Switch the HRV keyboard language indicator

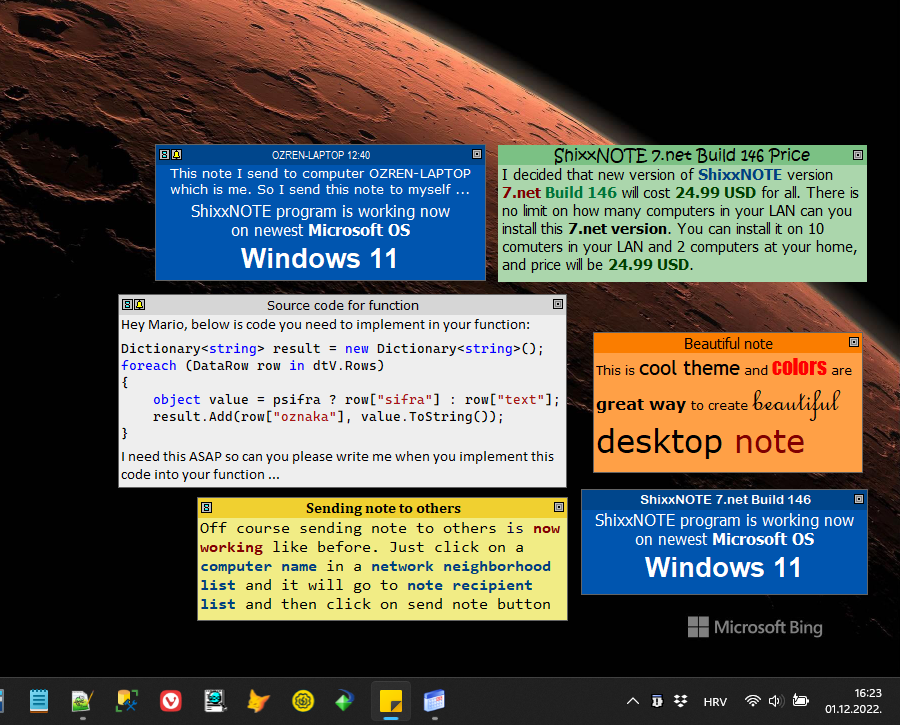point(715,701)
